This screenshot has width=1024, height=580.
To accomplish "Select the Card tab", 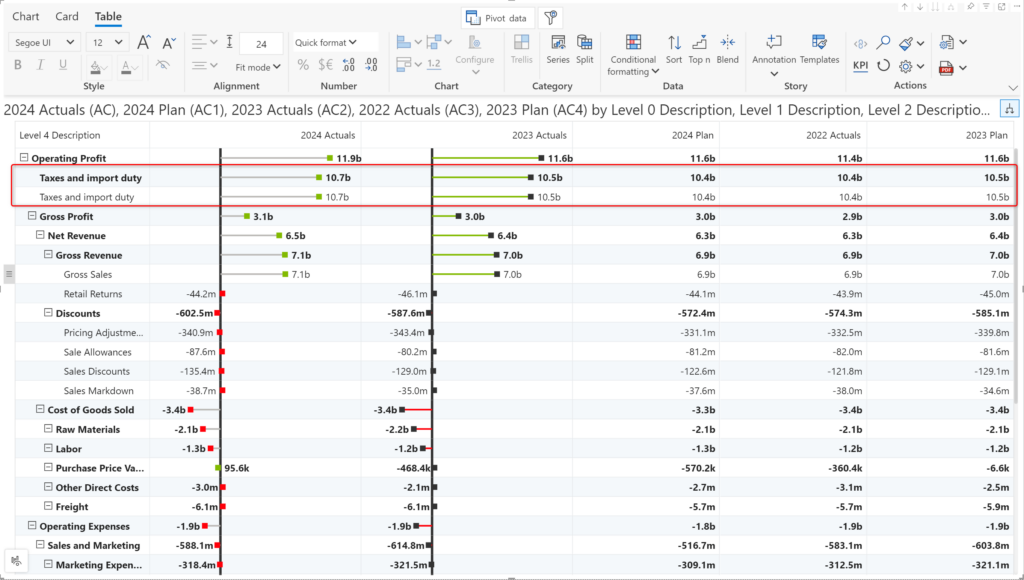I will [67, 16].
